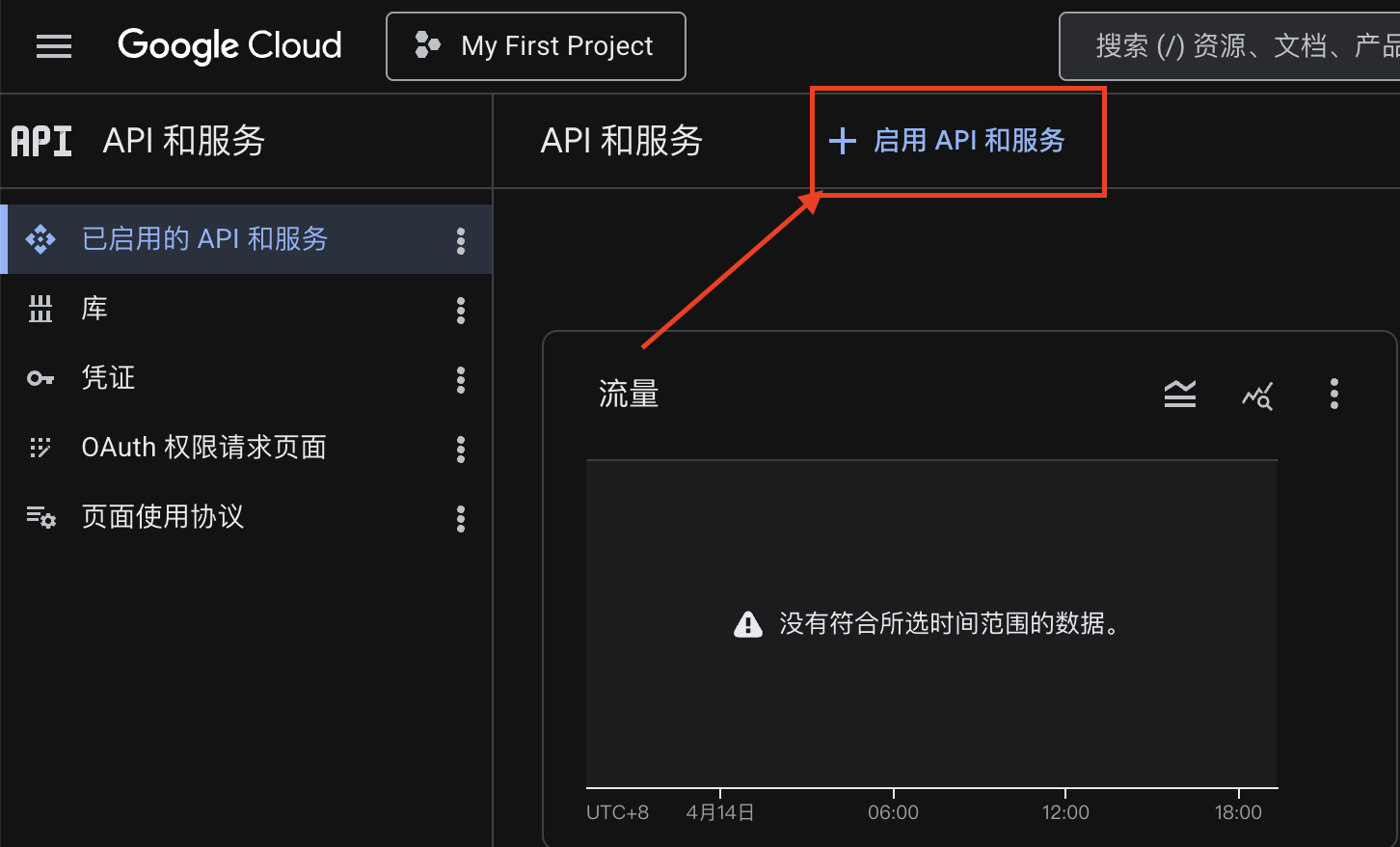Click the 凭证 key icon
This screenshot has width=1400, height=847.
point(40,378)
